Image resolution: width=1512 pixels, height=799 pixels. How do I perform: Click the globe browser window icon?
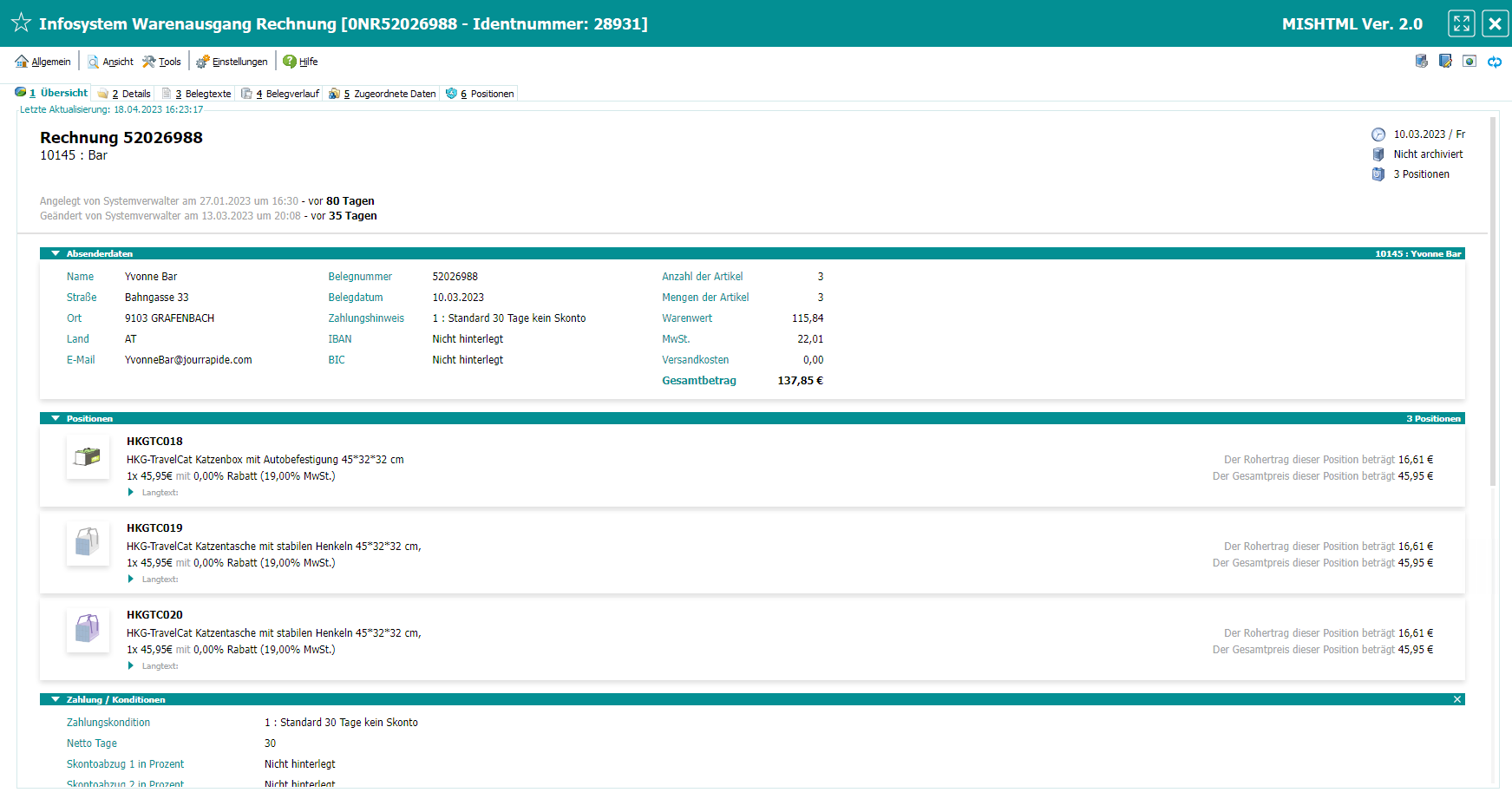click(x=1469, y=62)
